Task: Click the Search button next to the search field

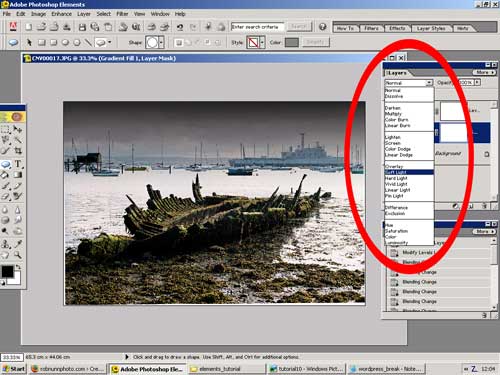Action: click(x=299, y=26)
